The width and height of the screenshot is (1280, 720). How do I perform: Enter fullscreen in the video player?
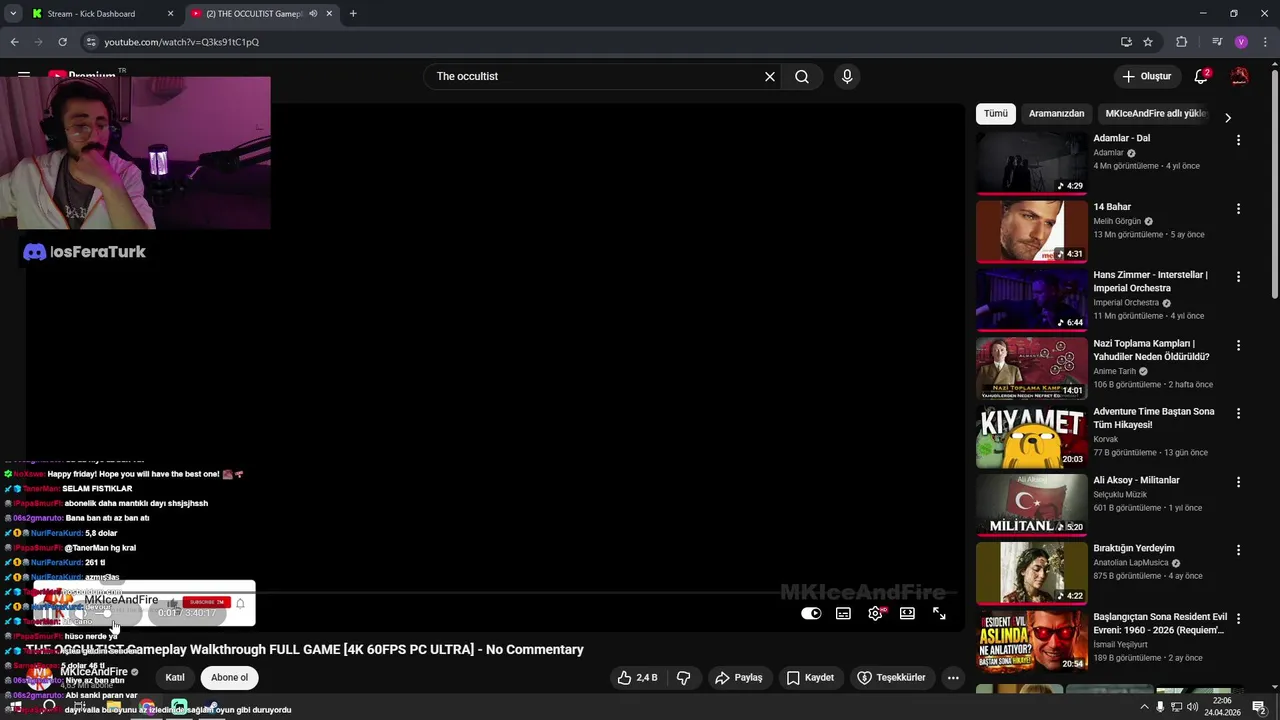939,613
